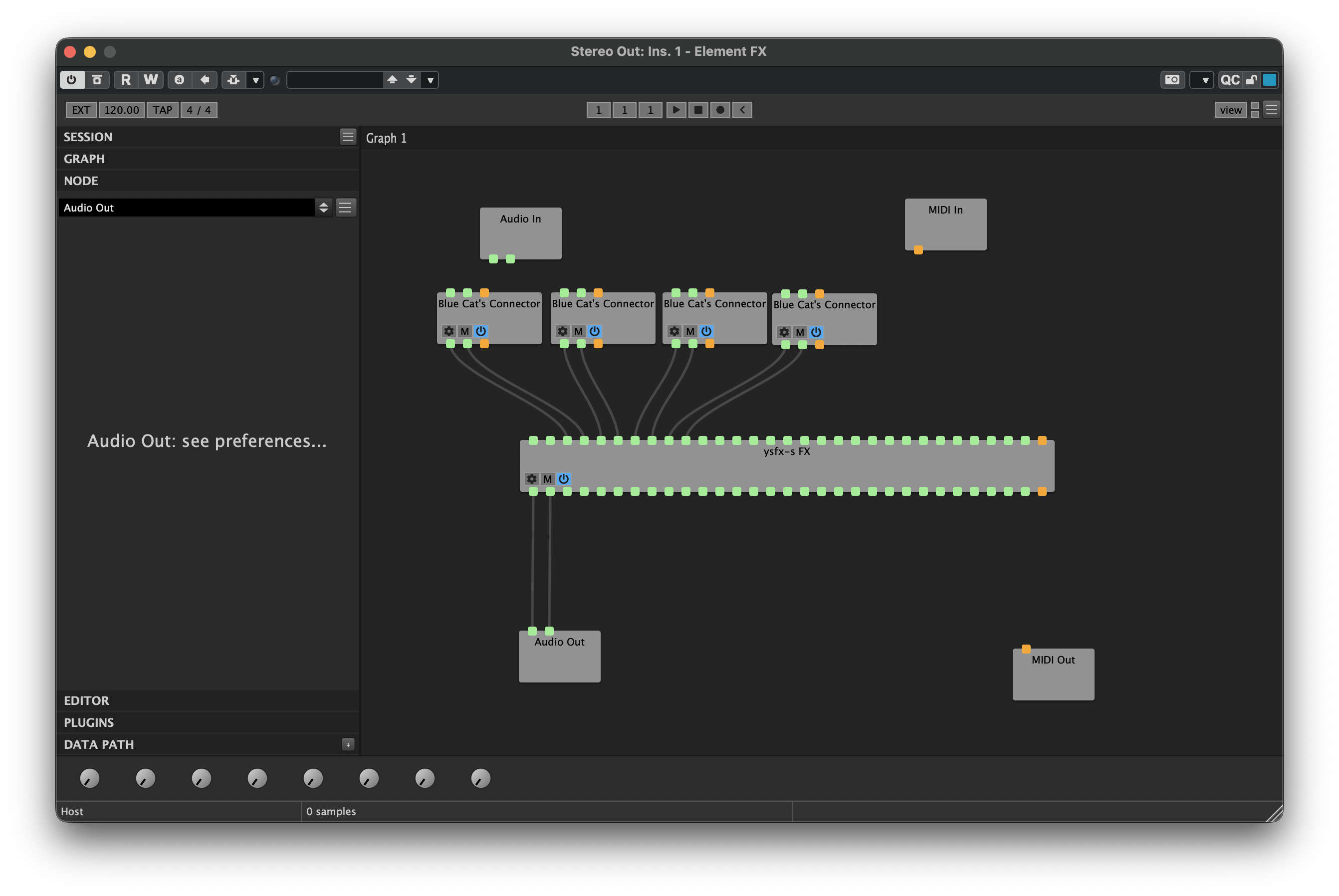
Task: Expand the DATA PATH panel header
Action: click(x=197, y=744)
